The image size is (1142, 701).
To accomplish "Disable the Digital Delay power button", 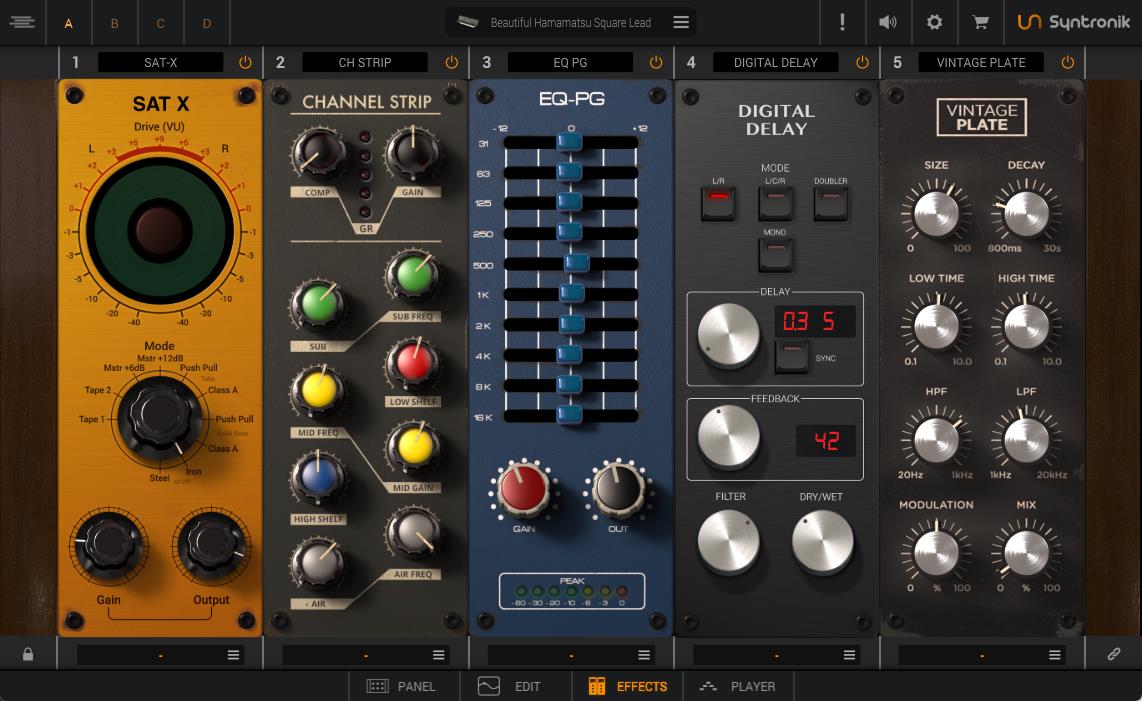I will (862, 62).
